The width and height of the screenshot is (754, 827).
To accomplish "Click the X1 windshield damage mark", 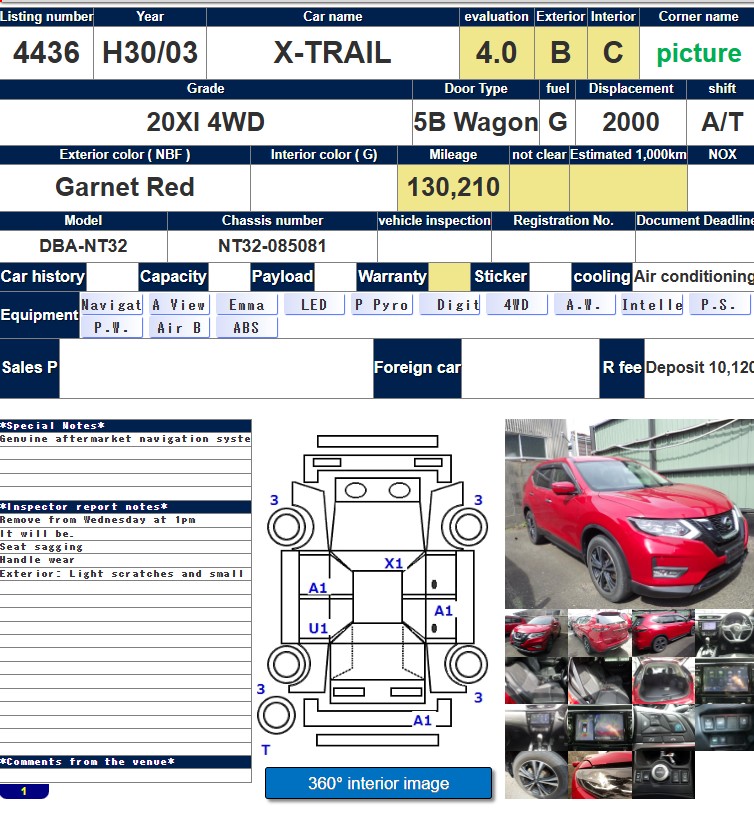I will pyautogui.click(x=393, y=563).
